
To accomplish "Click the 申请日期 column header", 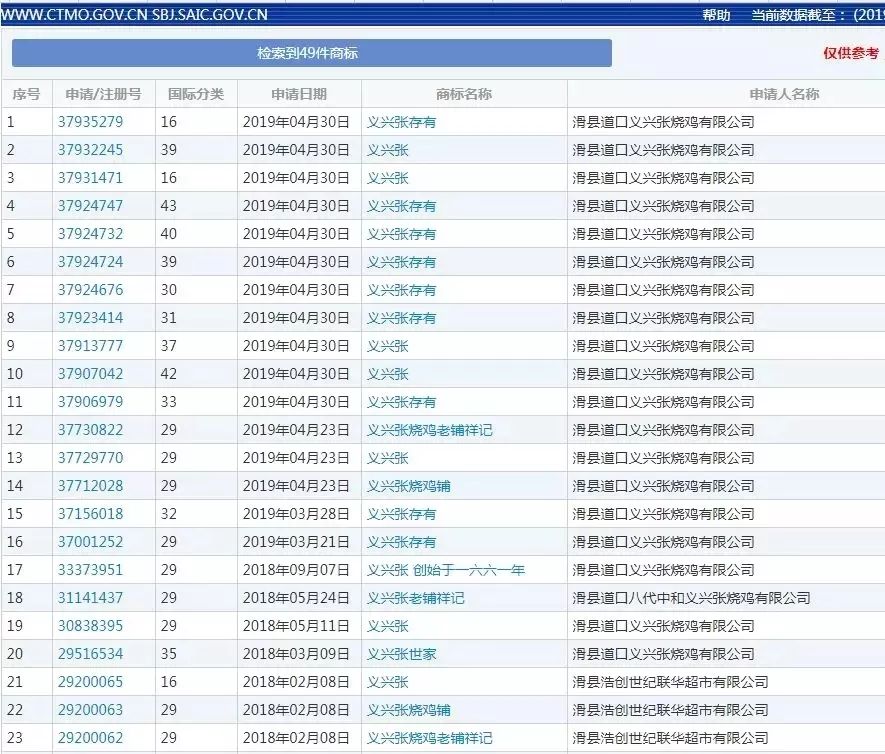I will pyautogui.click(x=299, y=94).
